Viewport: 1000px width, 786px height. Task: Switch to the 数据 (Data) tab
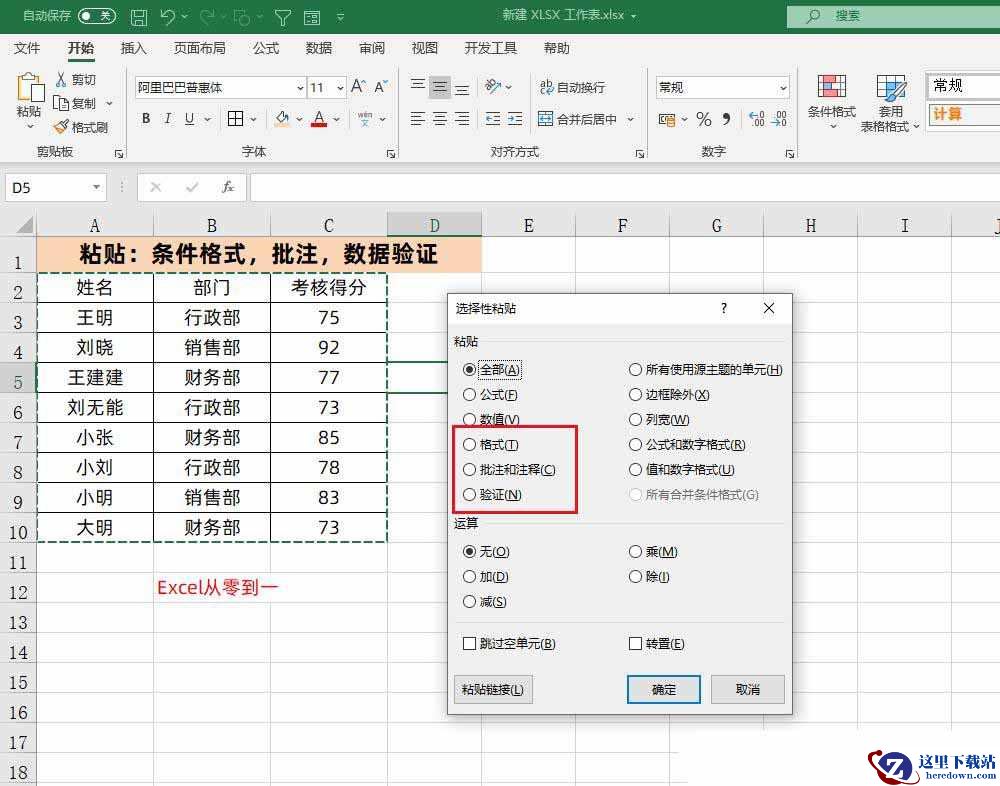(x=318, y=48)
